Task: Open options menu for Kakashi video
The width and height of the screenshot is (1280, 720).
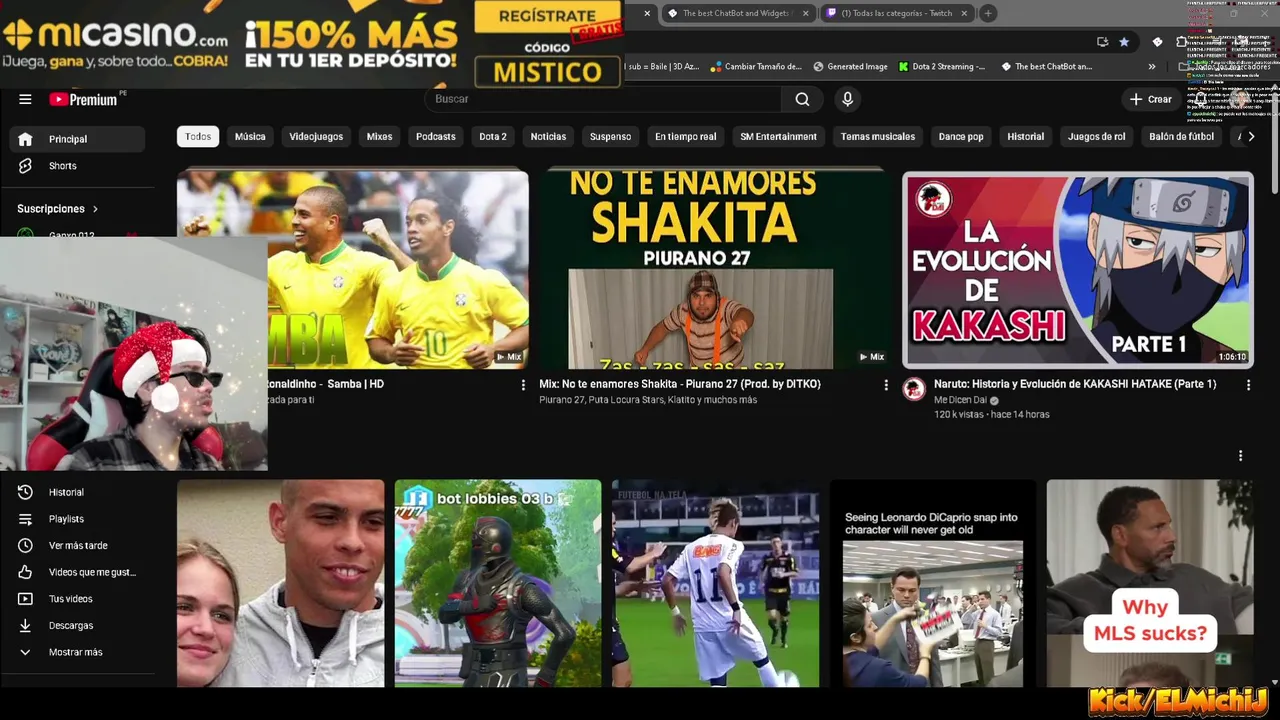Action: point(1248,384)
